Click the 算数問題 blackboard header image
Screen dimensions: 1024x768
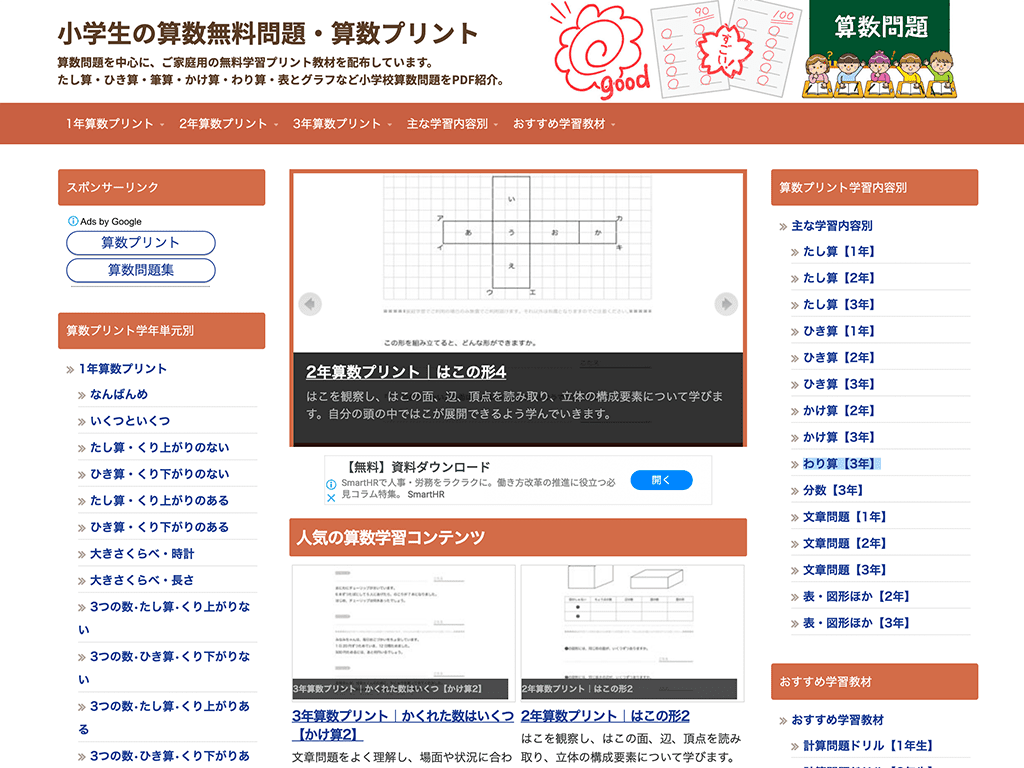click(880, 50)
